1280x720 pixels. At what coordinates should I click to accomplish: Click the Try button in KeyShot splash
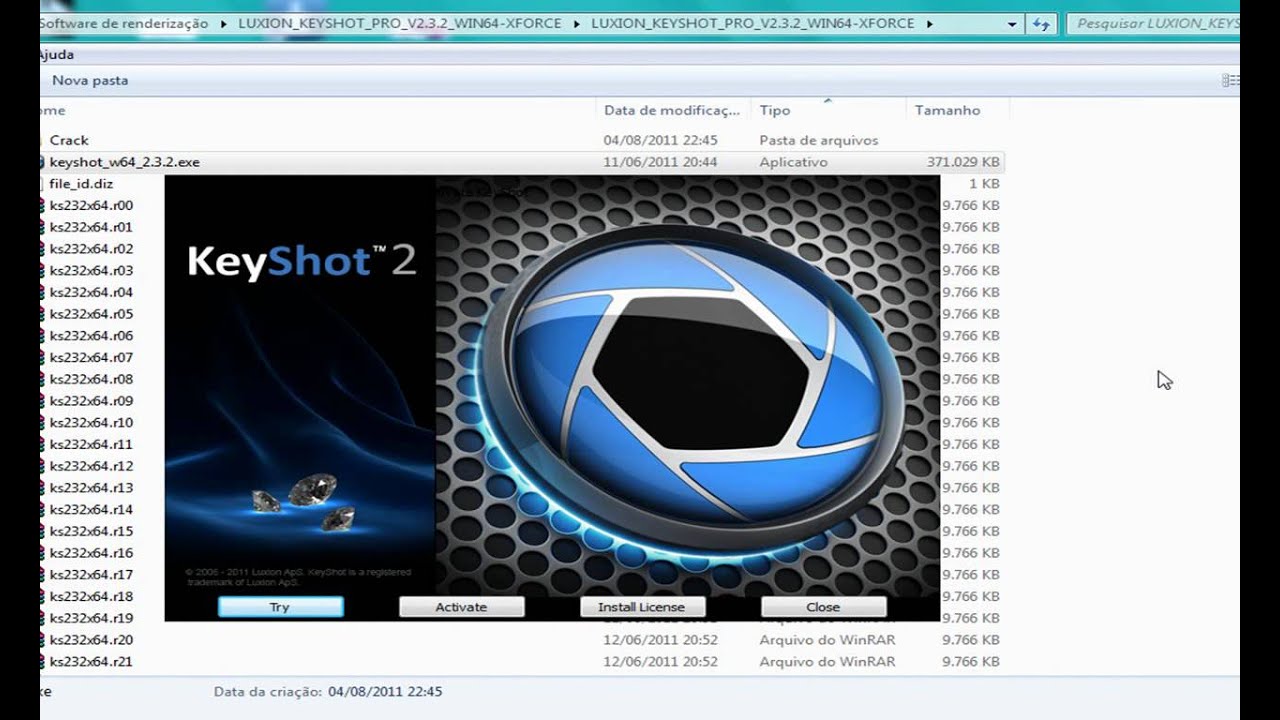pos(280,607)
